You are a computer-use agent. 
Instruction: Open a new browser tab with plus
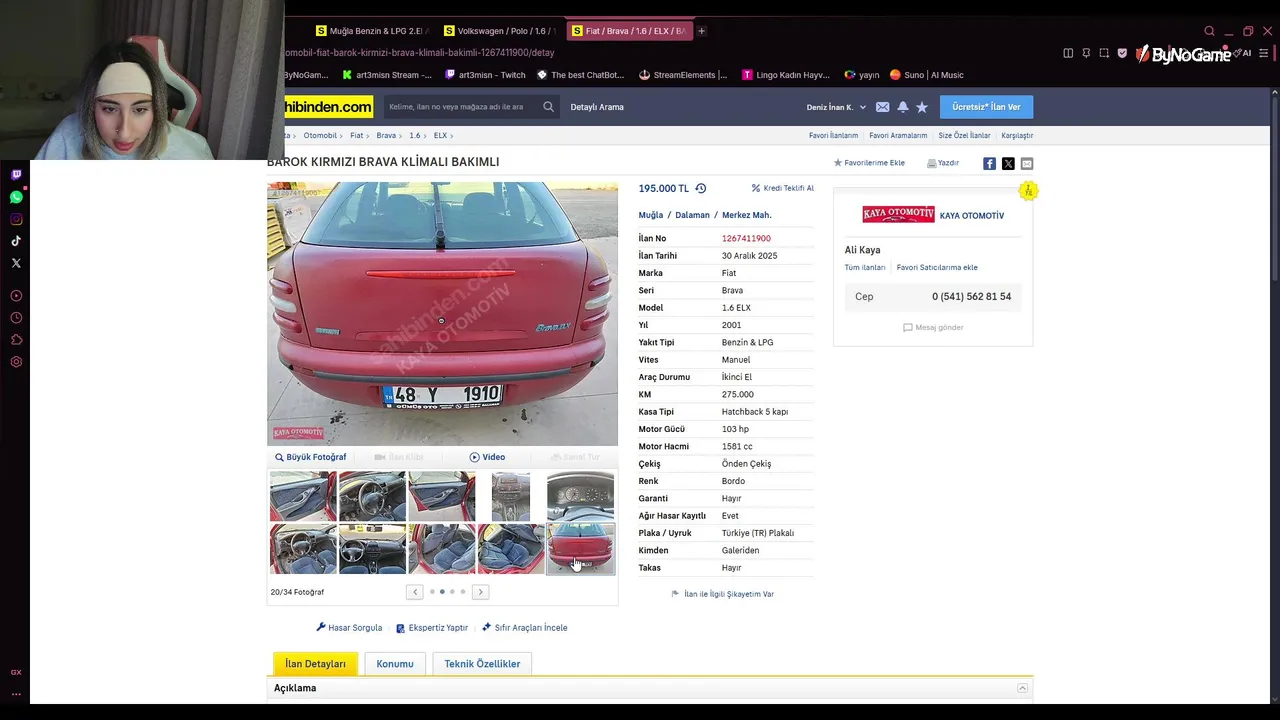[x=701, y=31]
